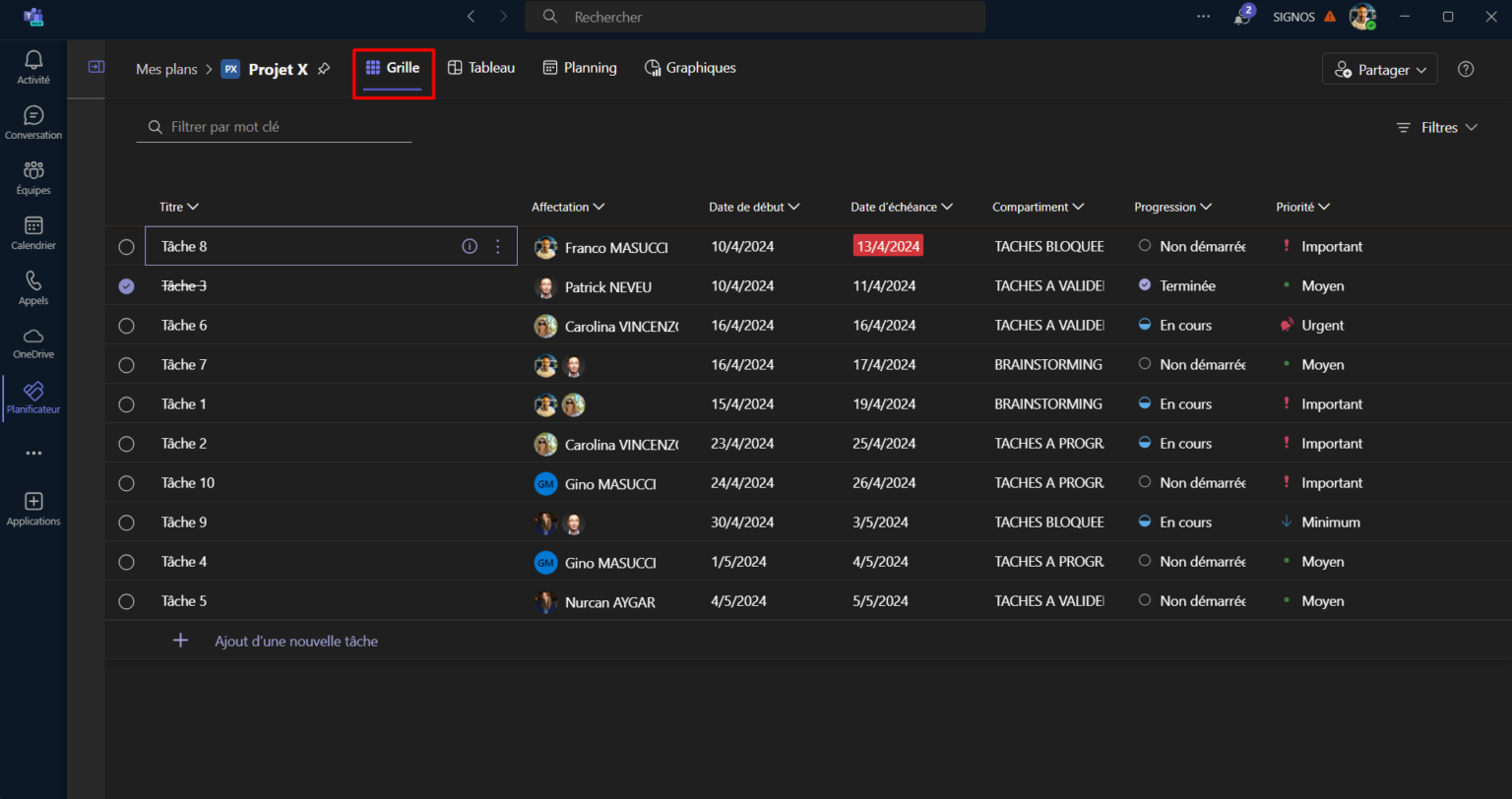
Task: Open Appels in the sidebar
Action: point(33,287)
